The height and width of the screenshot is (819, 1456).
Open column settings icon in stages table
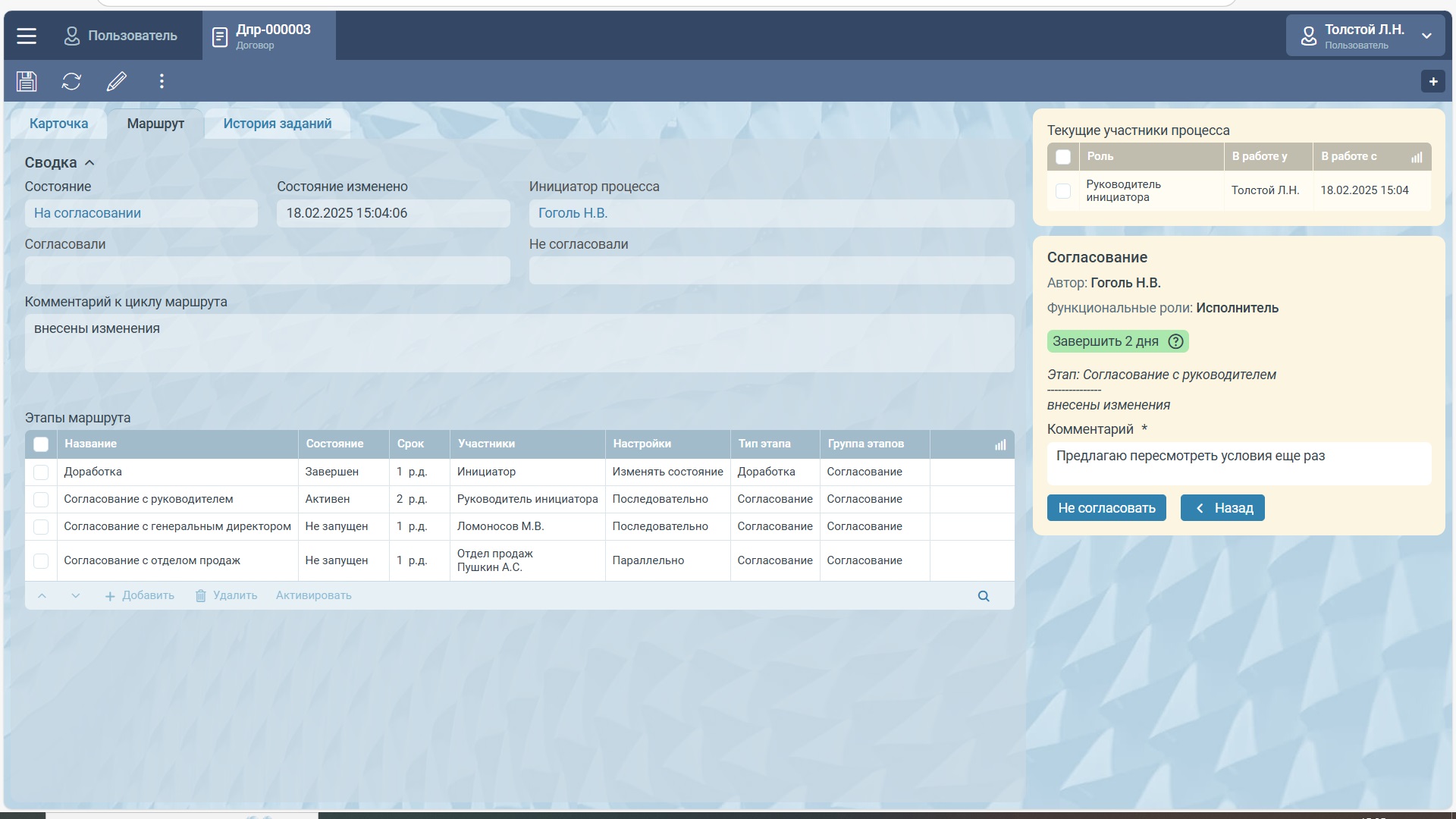point(1000,445)
